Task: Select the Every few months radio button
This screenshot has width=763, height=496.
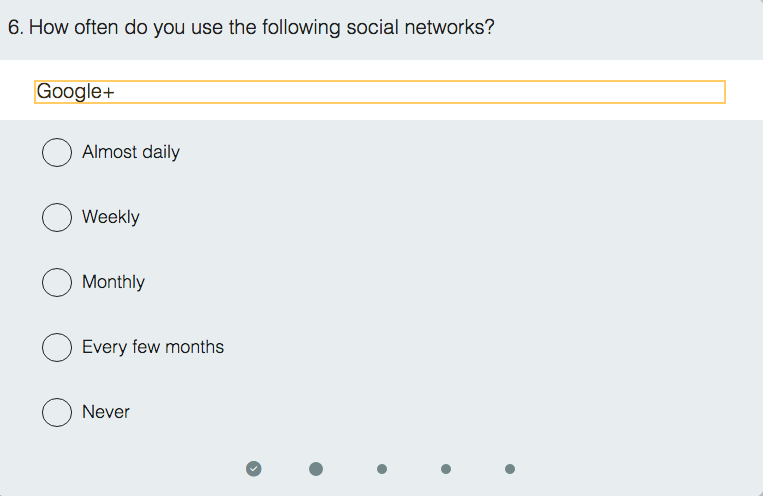Action: pyautogui.click(x=57, y=347)
